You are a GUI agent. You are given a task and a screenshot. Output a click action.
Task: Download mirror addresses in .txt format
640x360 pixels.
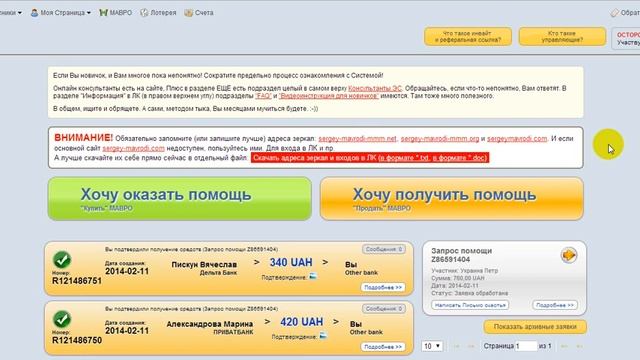(x=404, y=158)
